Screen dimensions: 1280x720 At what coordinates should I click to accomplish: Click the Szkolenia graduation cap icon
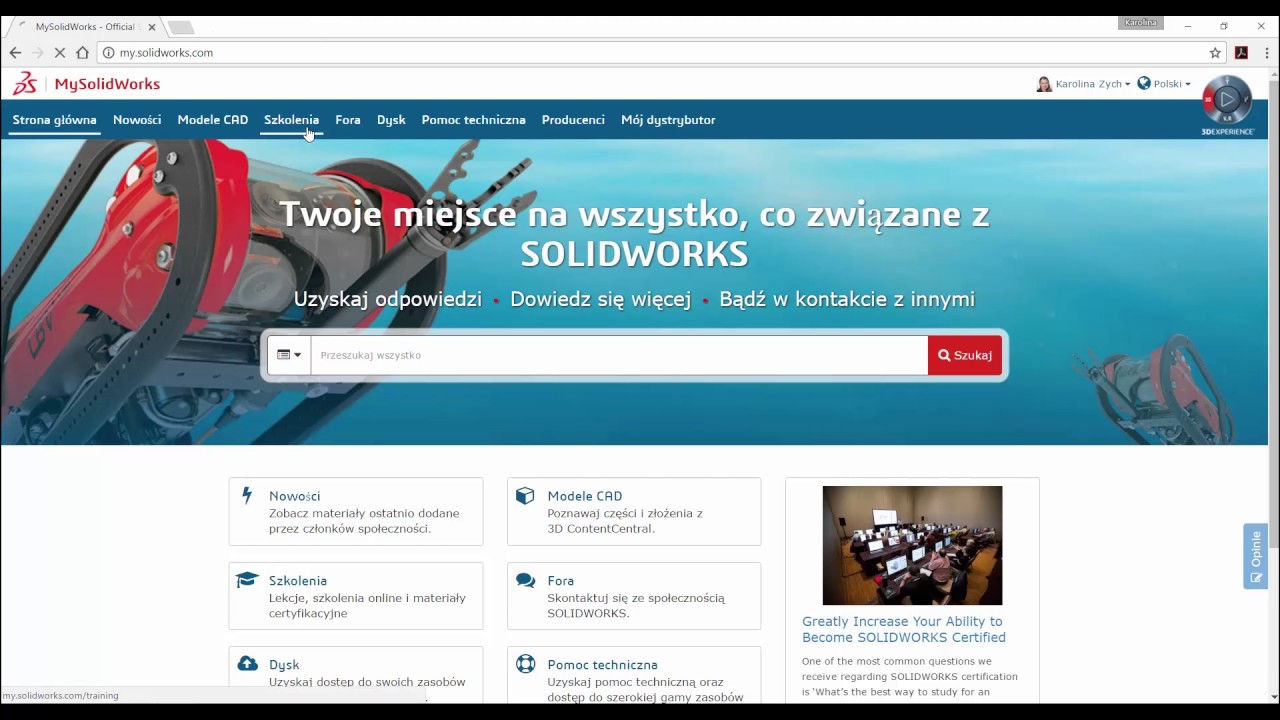pyautogui.click(x=247, y=580)
